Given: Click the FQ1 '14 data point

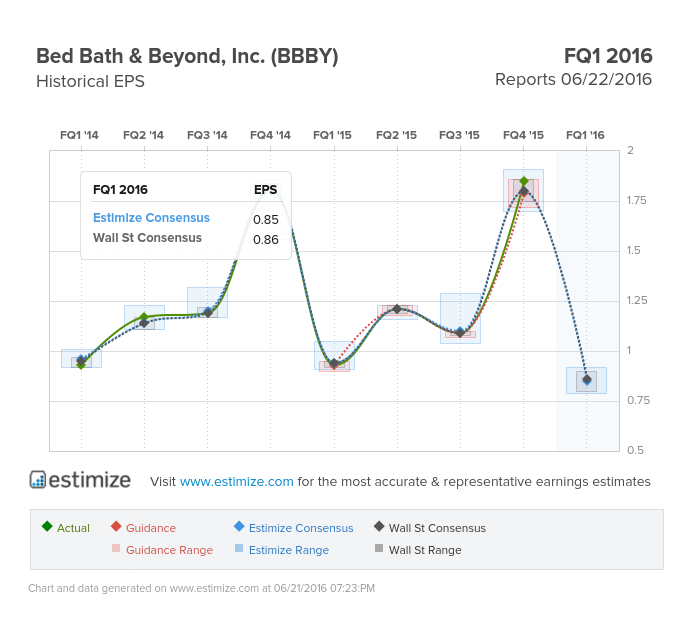Looking at the screenshot, I should pyautogui.click(x=81, y=361).
